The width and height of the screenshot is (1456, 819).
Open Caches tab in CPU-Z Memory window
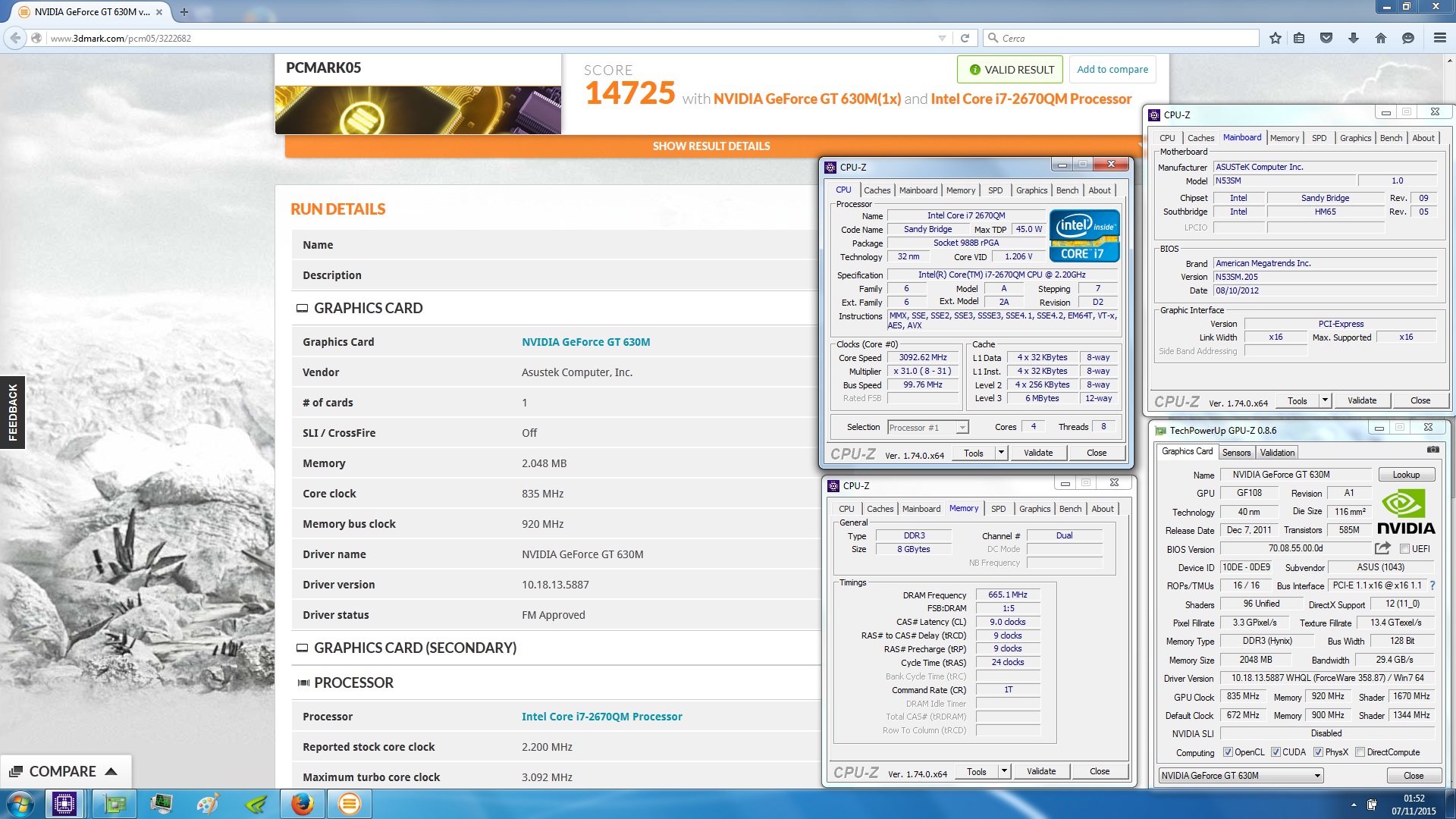point(880,509)
